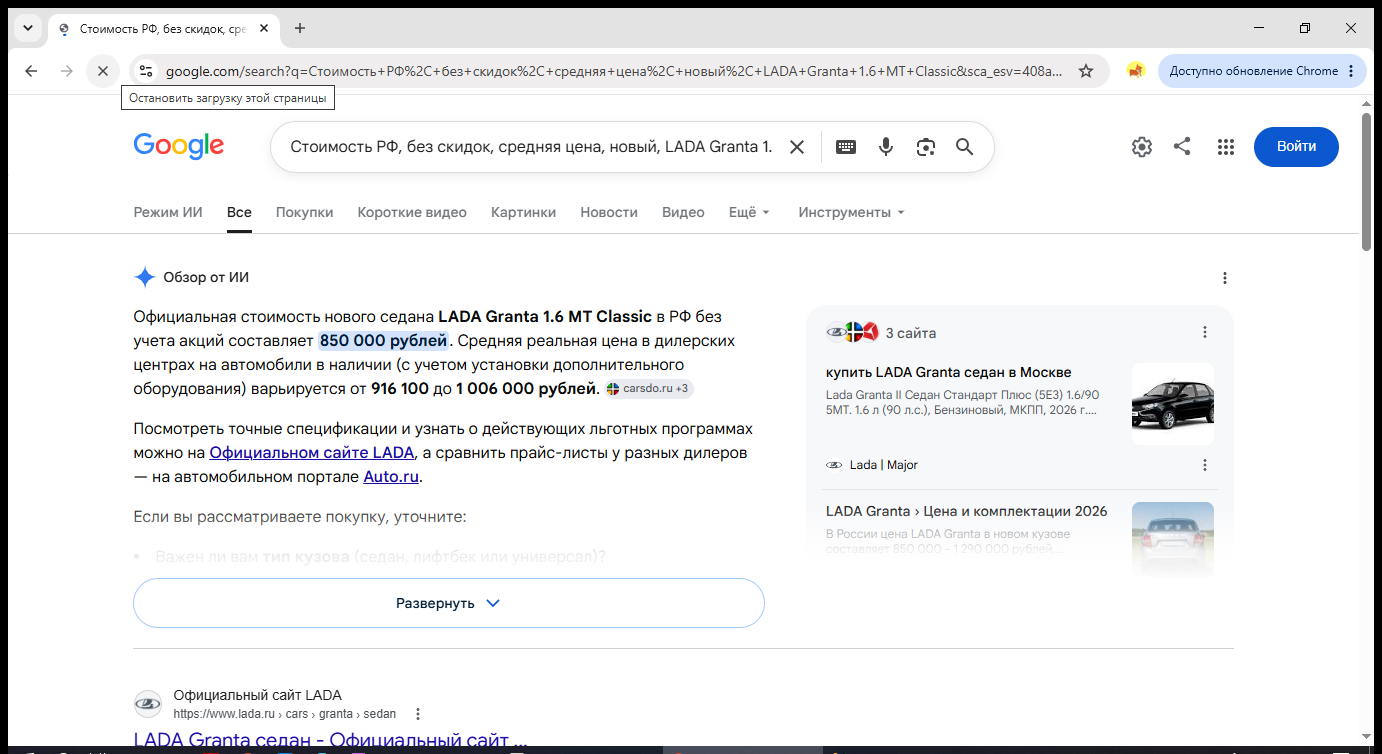1382x754 pixels.
Task: Open the Новости tab
Action: click(x=609, y=212)
